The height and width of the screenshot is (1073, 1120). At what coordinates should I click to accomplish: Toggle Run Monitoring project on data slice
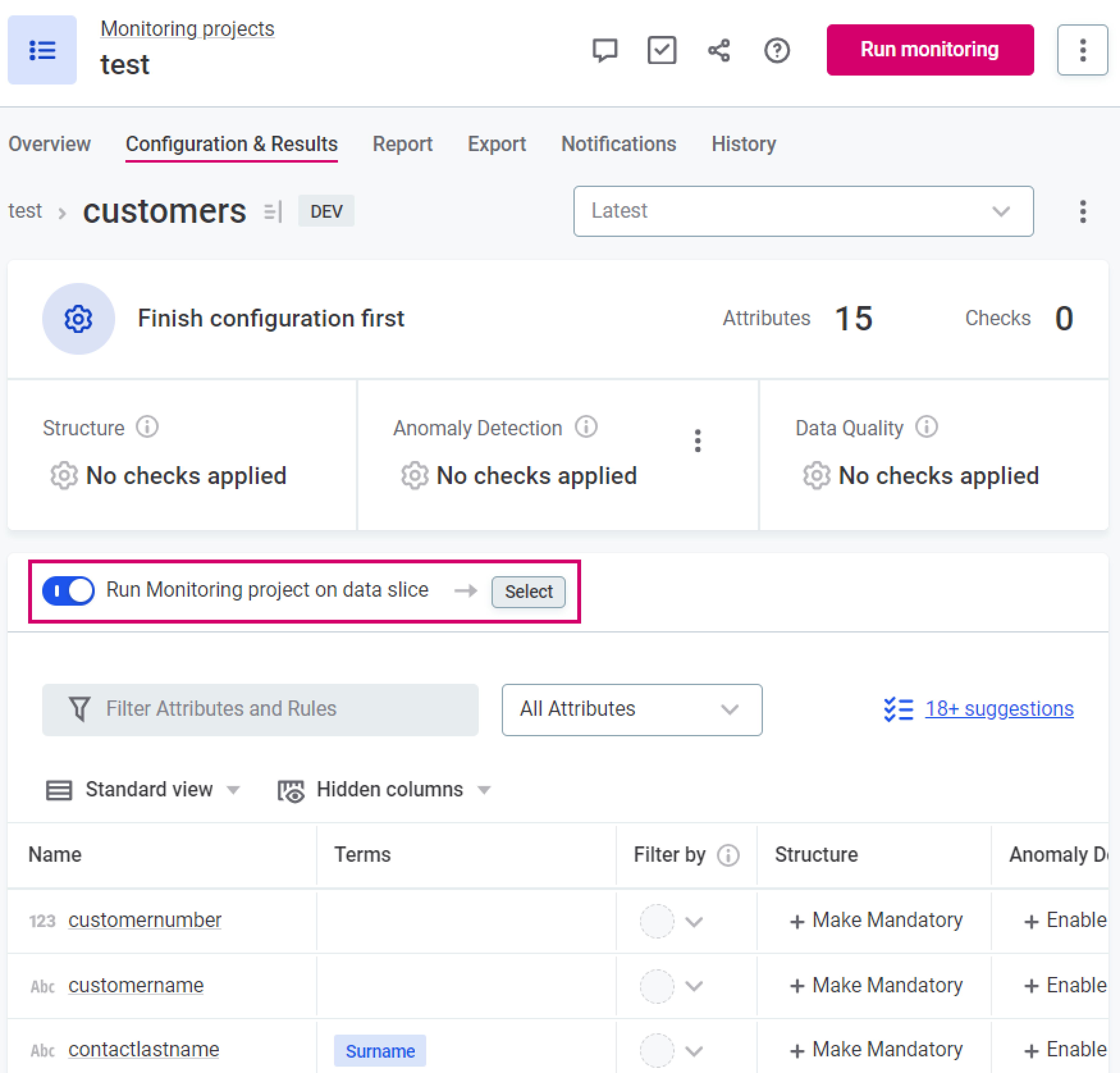tap(68, 591)
